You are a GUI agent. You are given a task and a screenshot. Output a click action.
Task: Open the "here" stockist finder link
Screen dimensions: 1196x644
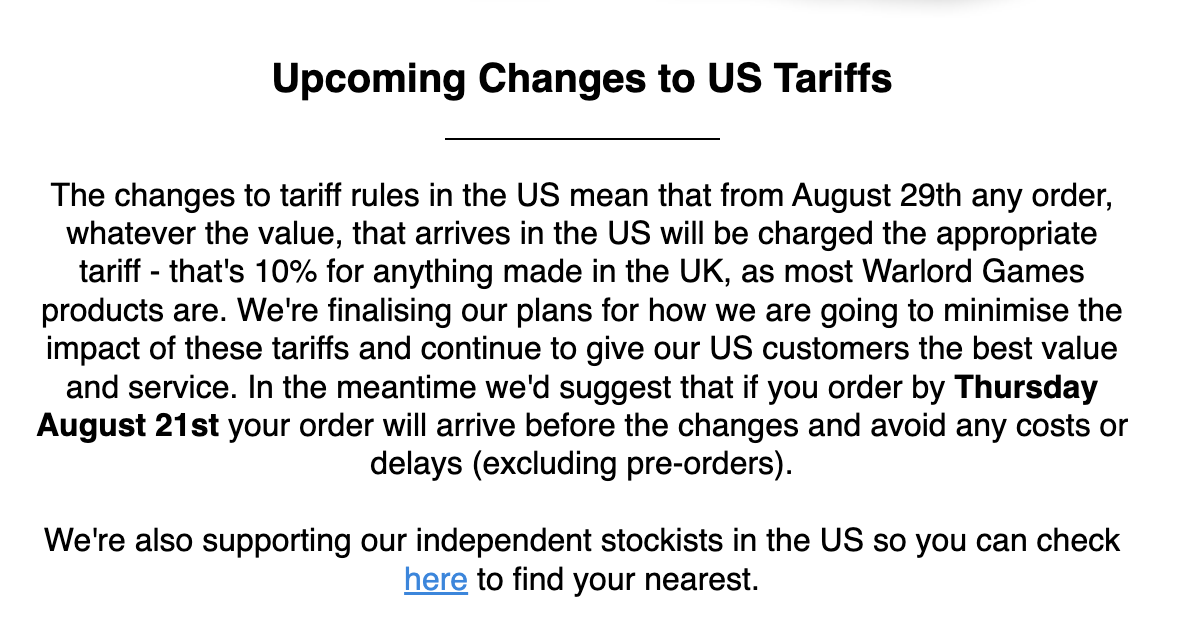pyautogui.click(x=435, y=579)
